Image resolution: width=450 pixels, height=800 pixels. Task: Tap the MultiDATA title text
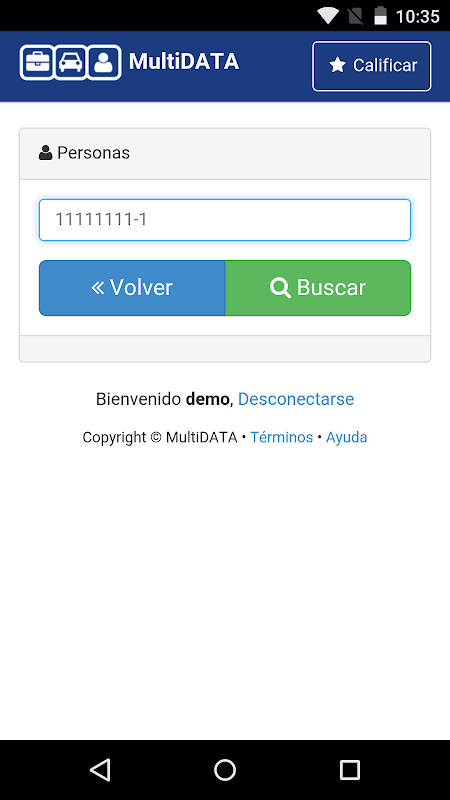[x=184, y=62]
